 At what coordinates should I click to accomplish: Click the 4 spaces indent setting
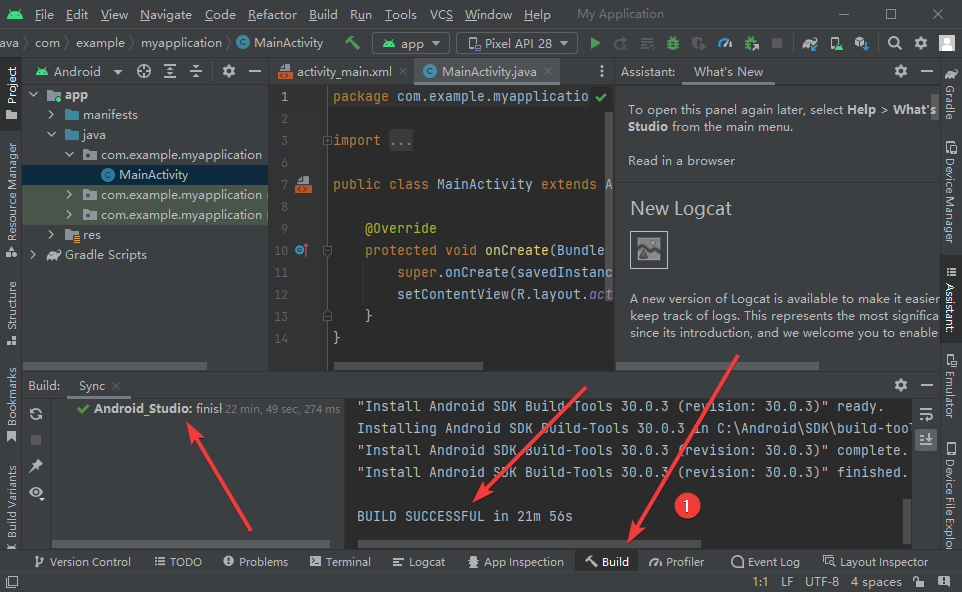(875, 581)
